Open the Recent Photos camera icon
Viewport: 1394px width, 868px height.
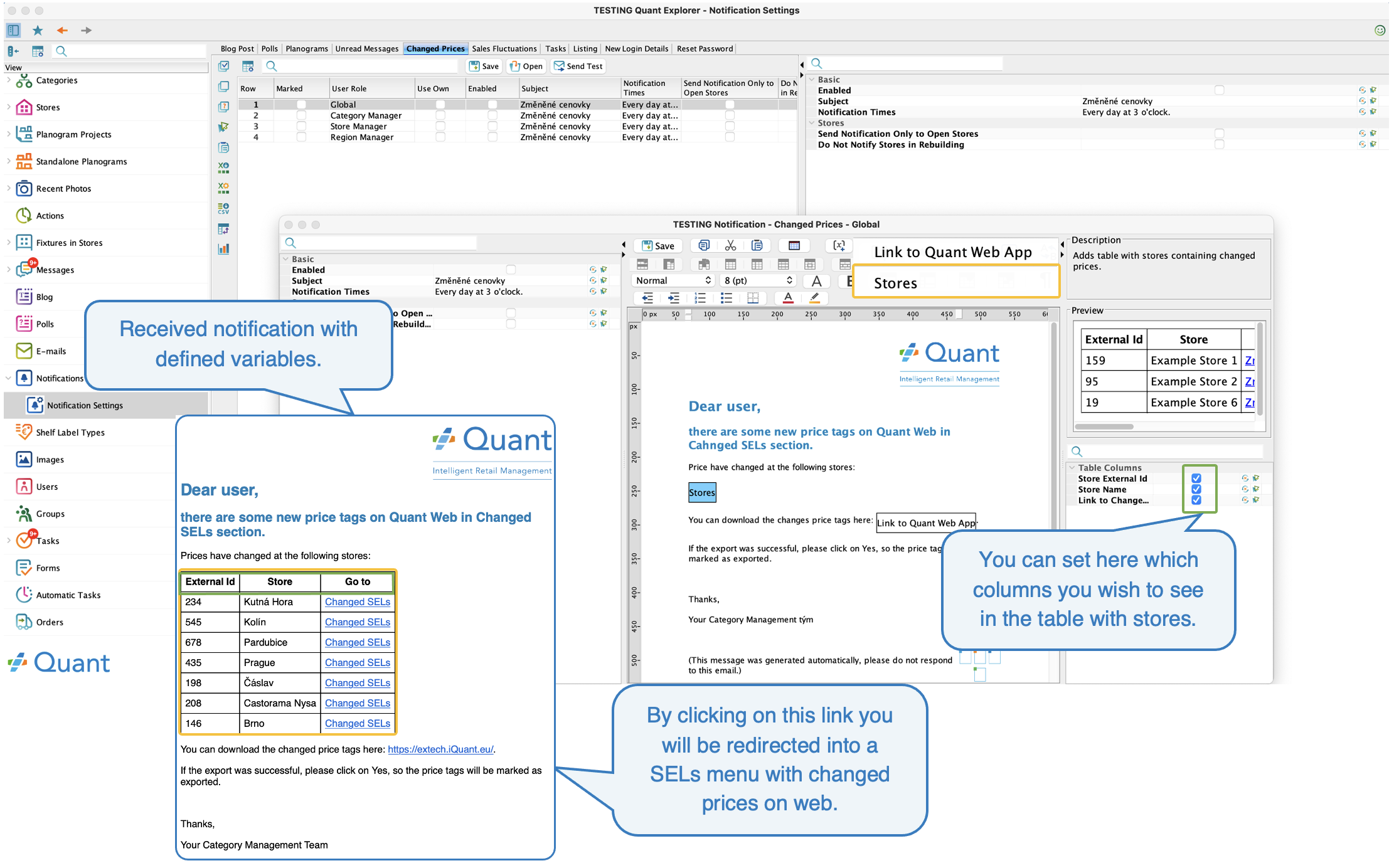click(24, 188)
